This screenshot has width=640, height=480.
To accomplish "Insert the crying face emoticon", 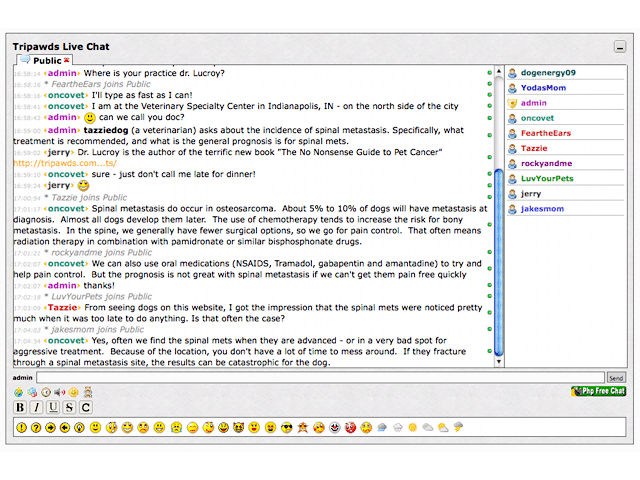I will click(x=176, y=428).
